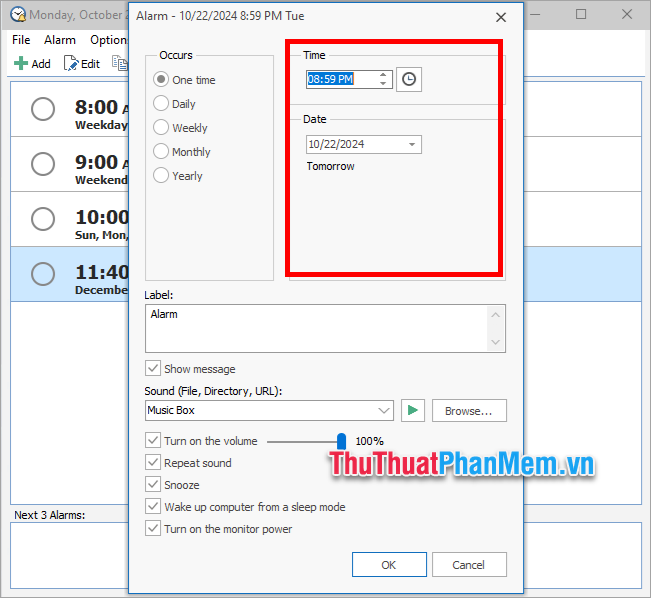
Task: Click the volume slider handle at 100%
Action: (x=341, y=441)
